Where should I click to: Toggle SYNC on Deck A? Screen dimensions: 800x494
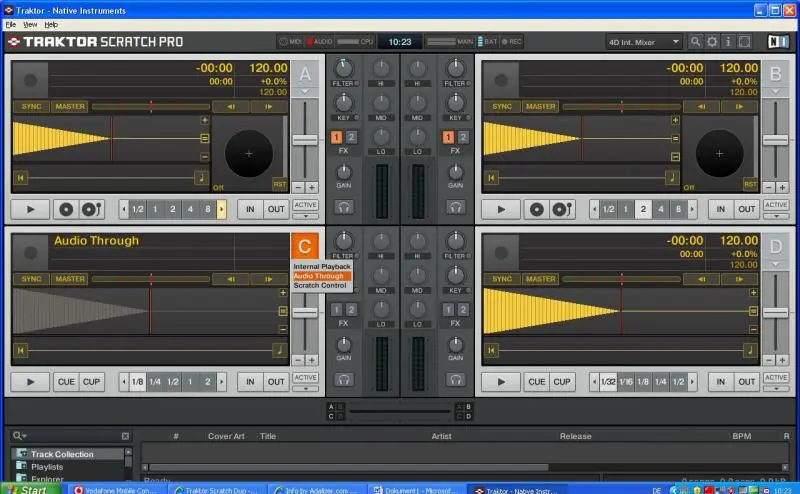[31, 106]
